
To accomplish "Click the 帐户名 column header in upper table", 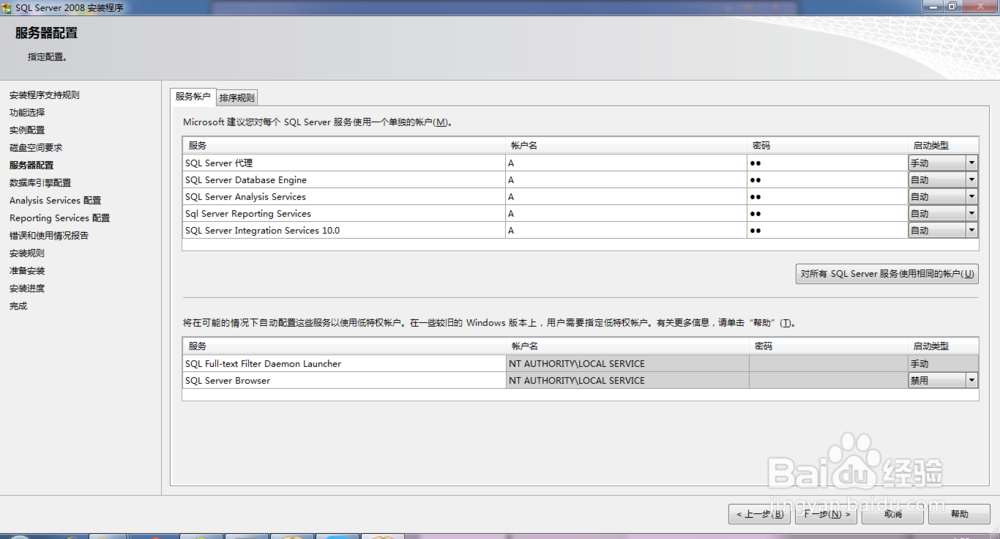I will click(x=626, y=145).
